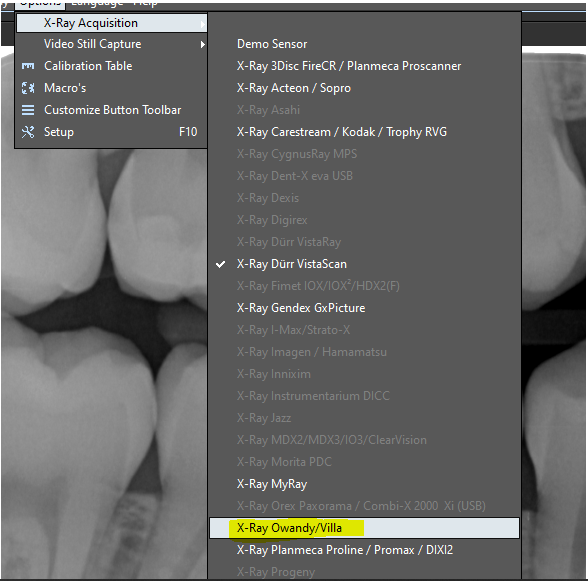Select X-Ray Carestream / Kodak / Trophy RVG

tap(364, 132)
